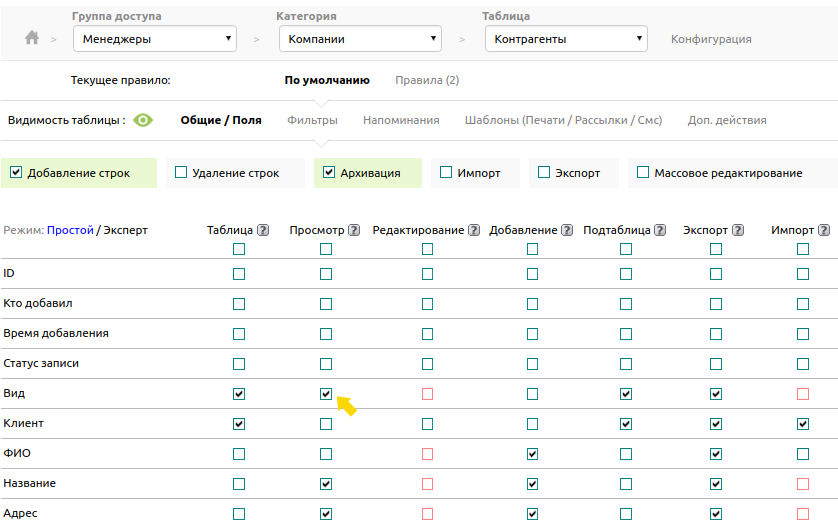Click help icon next to Таблица column

pyautogui.click(x=263, y=230)
